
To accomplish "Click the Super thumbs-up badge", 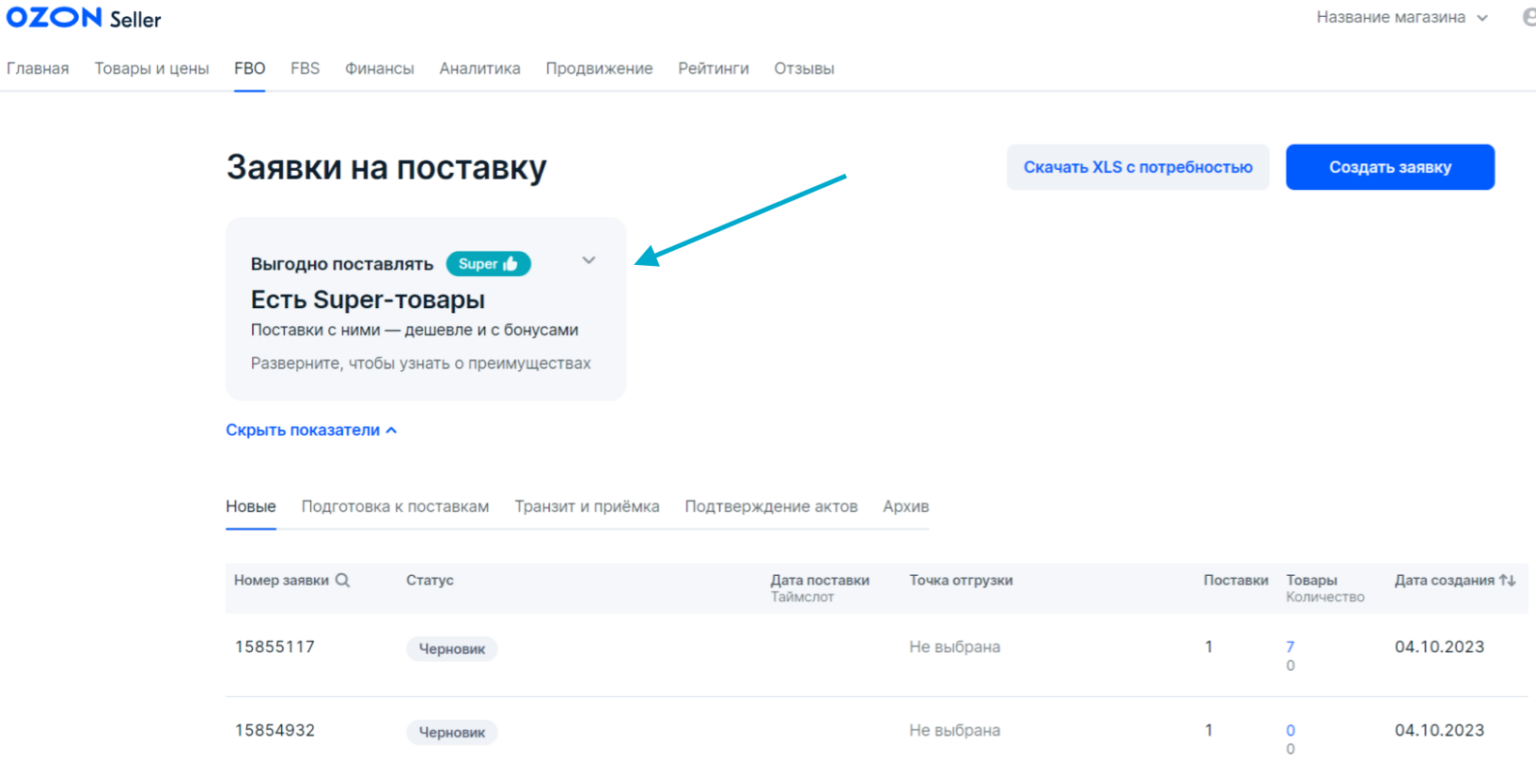I will click(x=488, y=264).
